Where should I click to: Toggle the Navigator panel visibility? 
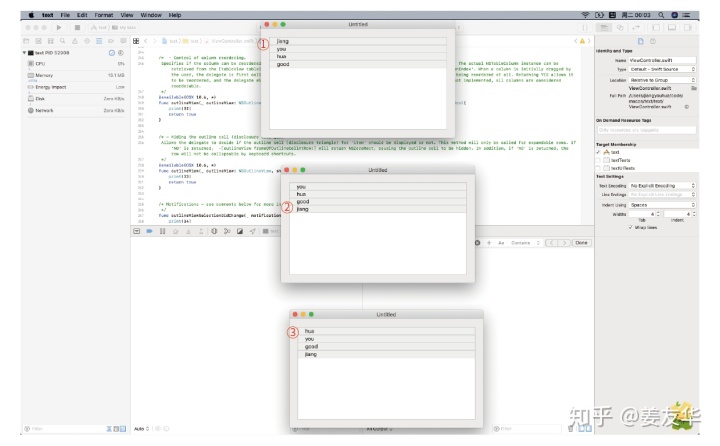tap(656, 28)
